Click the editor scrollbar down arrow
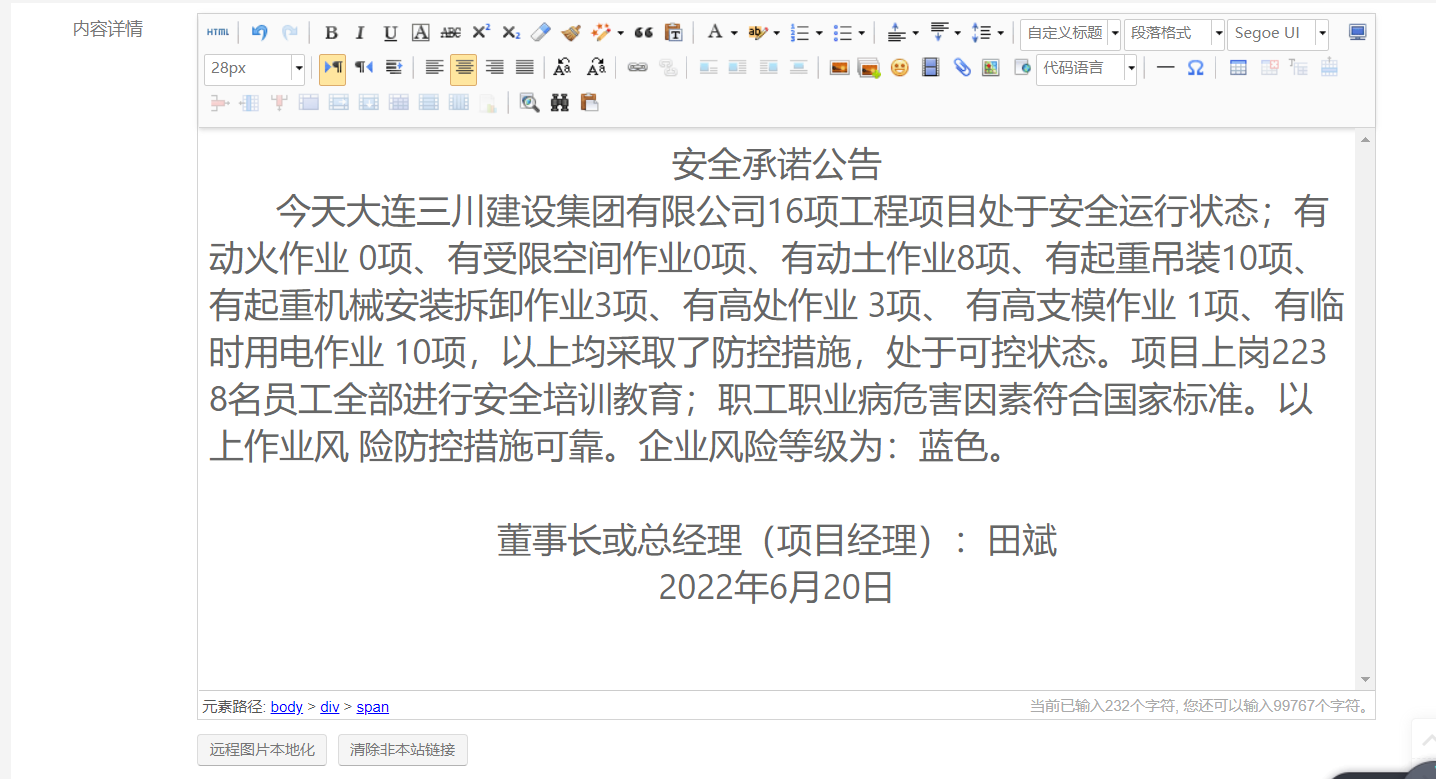The width and height of the screenshot is (1436, 779). pyautogui.click(x=1365, y=680)
